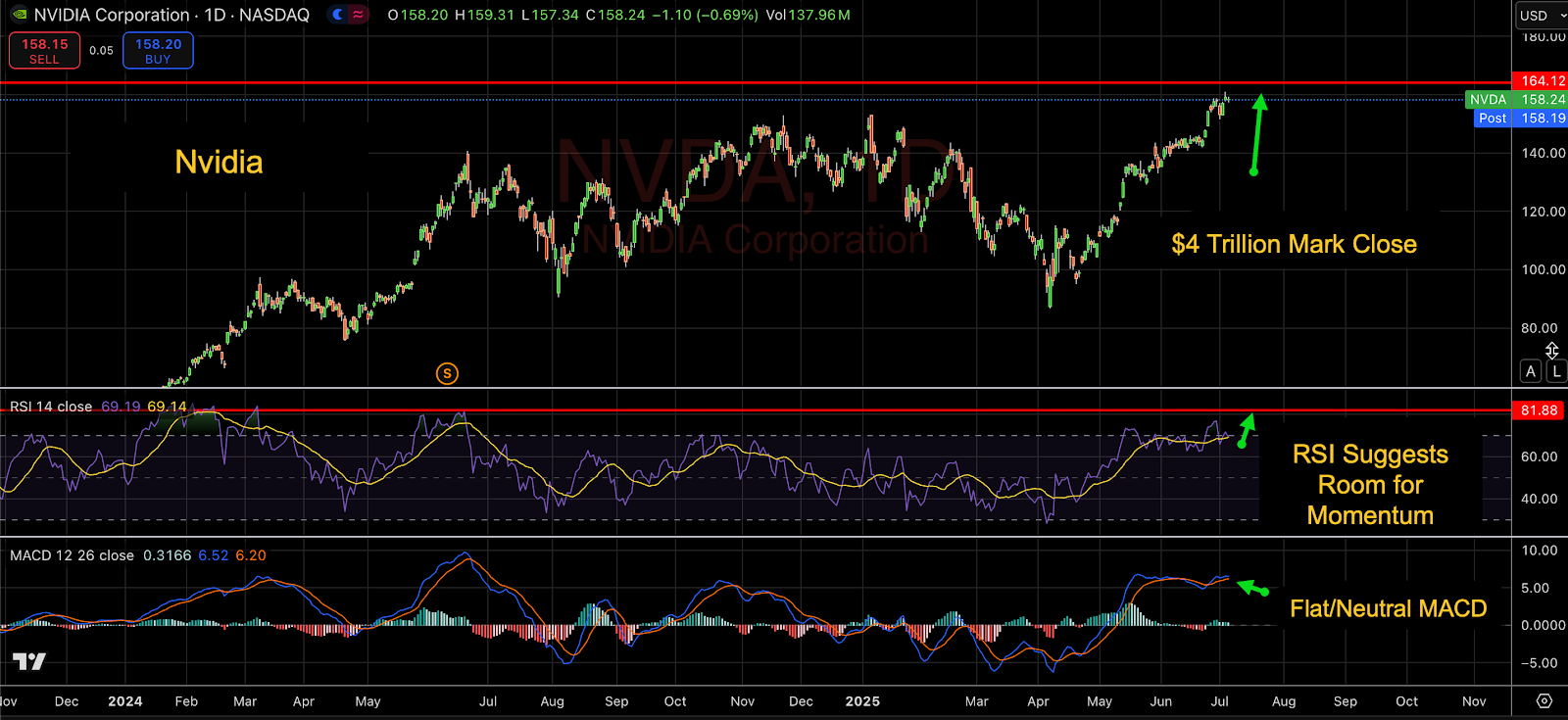Viewport: 1568px width, 720px height.
Task: Select the MACD 12 26 close indicator label
Action: (x=72, y=555)
